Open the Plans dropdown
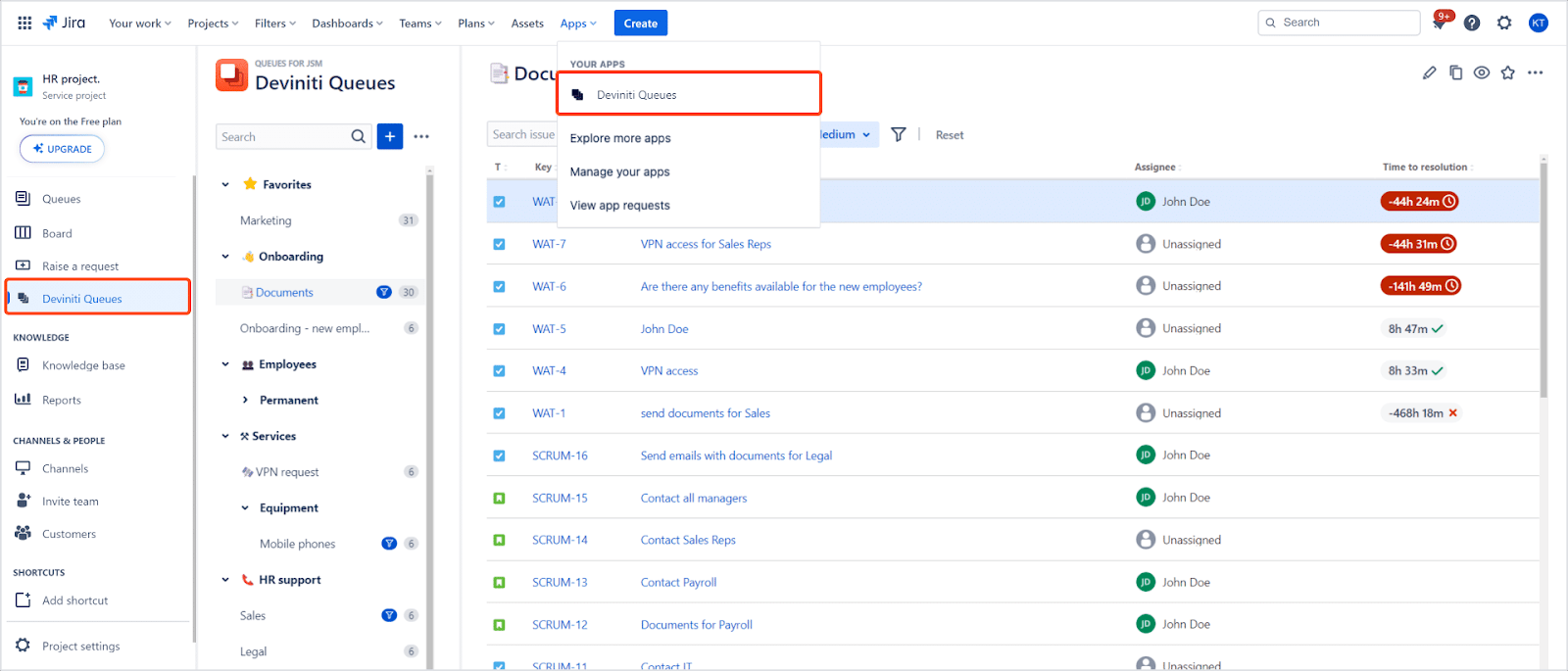The image size is (1568, 671). pyautogui.click(x=476, y=24)
